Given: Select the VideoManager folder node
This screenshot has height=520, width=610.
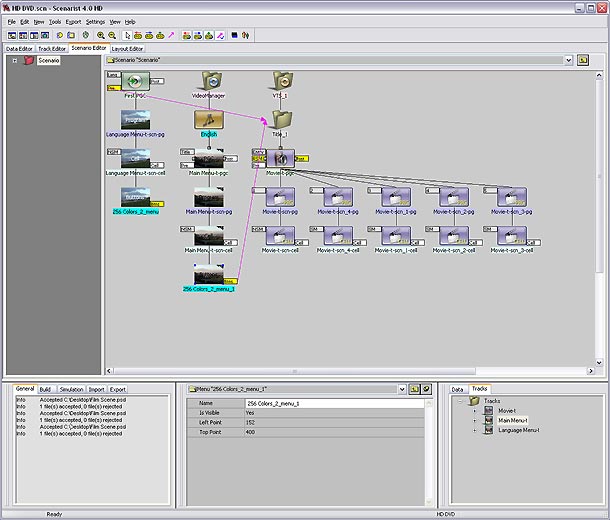Looking at the screenshot, I should coord(210,81).
